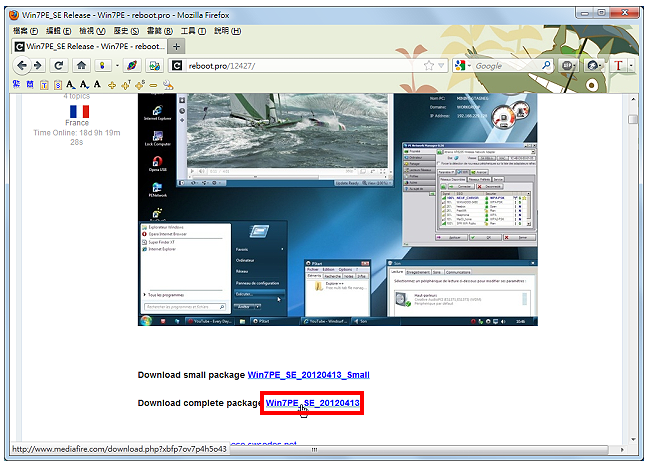The image size is (652, 465).
Task: Open the 歷史 (S) menu
Action: click(x=126, y=31)
